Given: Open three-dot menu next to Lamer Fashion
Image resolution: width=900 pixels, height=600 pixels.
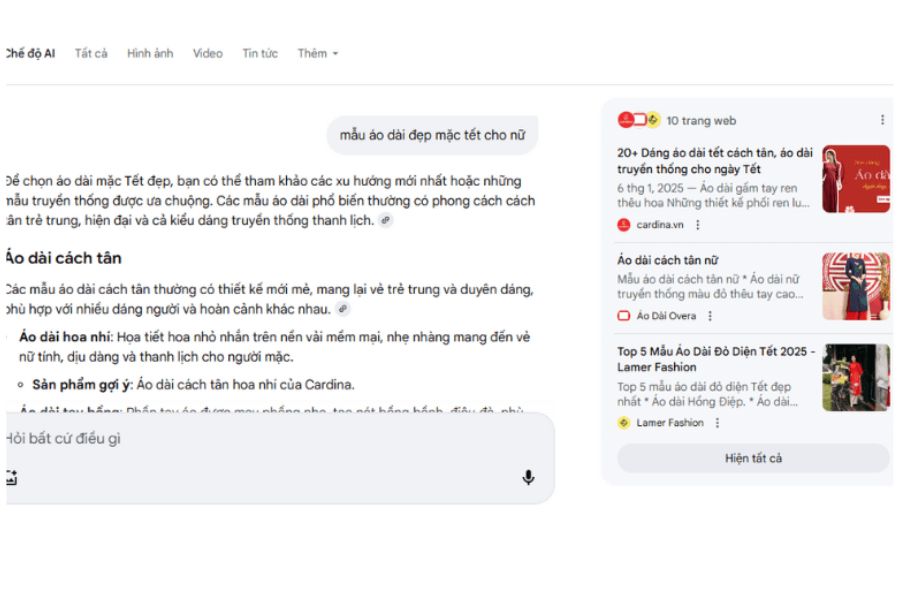Looking at the screenshot, I should pyautogui.click(x=717, y=423).
